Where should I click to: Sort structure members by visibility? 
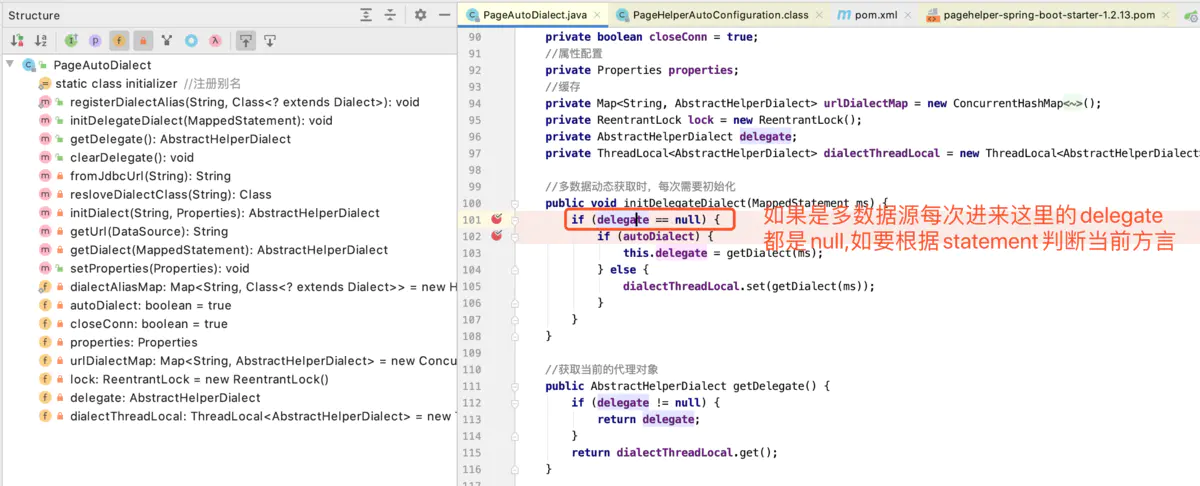[x=17, y=41]
